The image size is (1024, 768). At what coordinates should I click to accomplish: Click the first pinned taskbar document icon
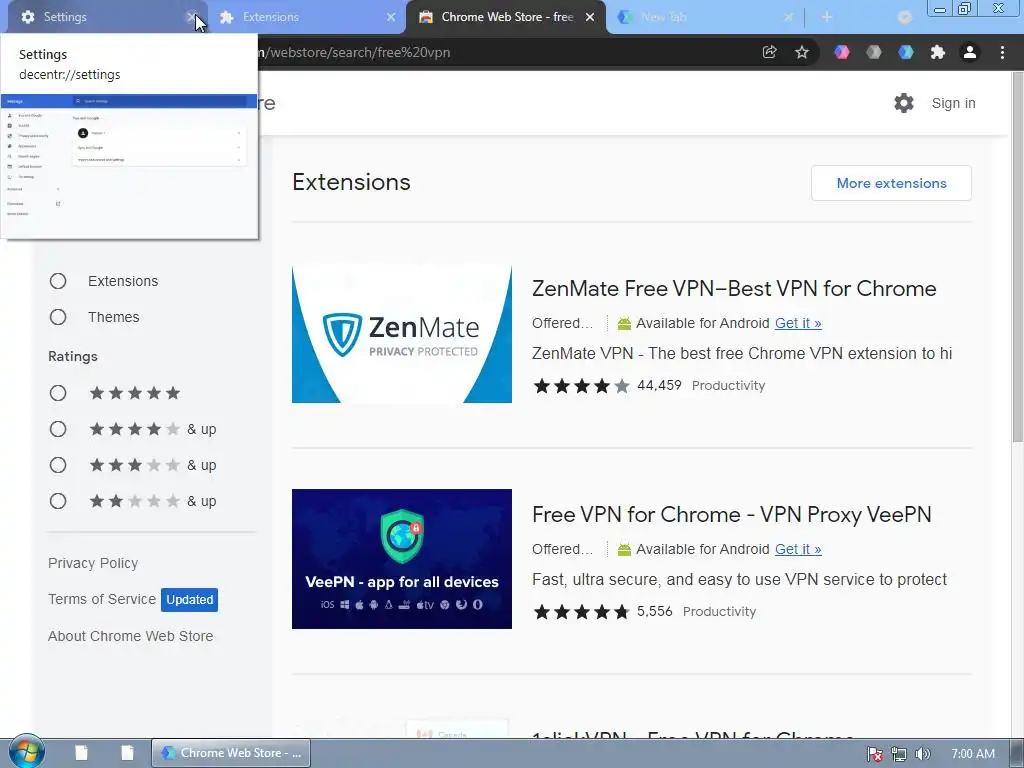[x=82, y=753]
